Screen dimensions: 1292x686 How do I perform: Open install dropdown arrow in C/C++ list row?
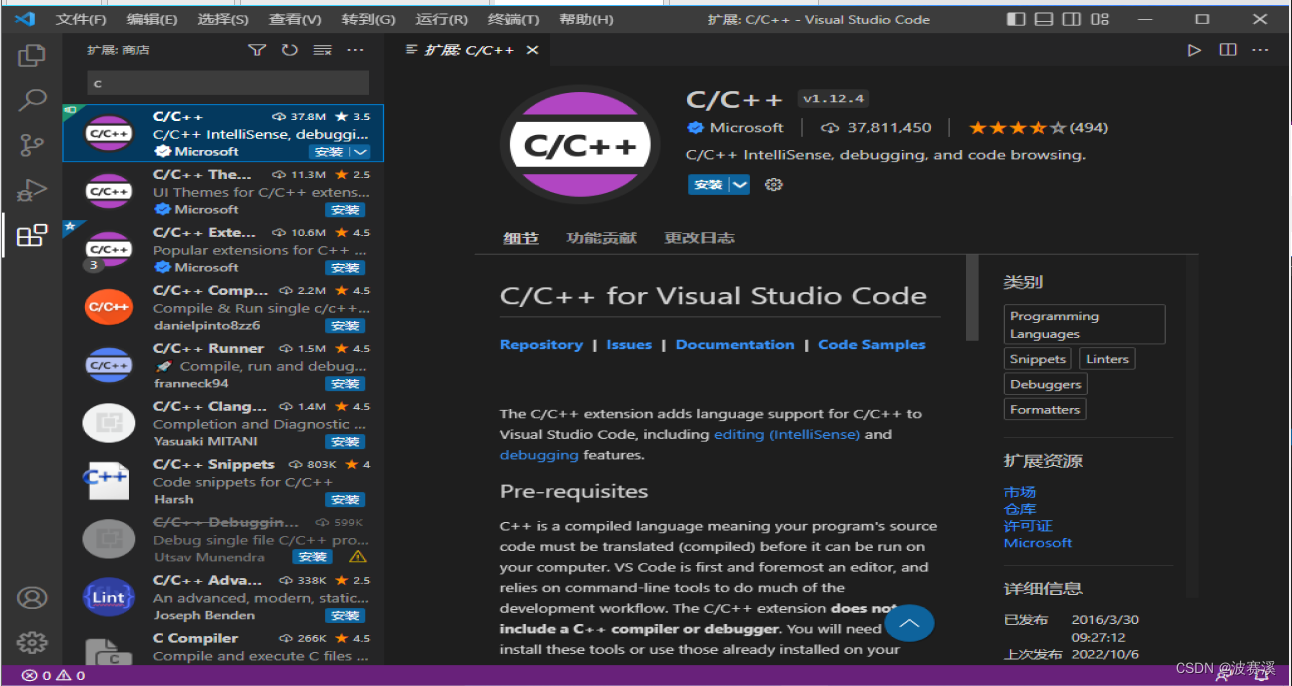[361, 152]
